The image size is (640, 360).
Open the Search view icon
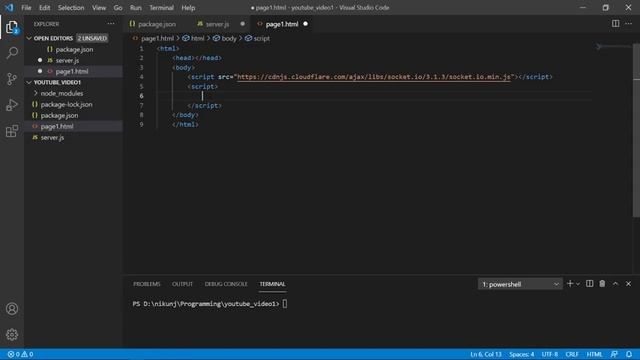click(x=12, y=53)
